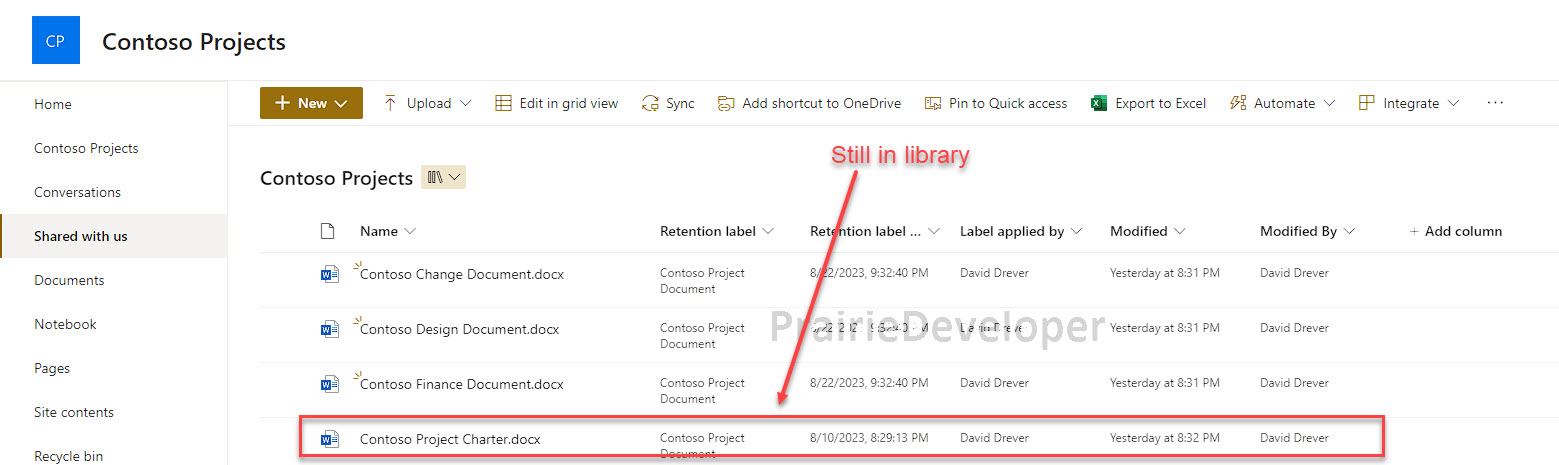The height and width of the screenshot is (465, 1559).
Task: Sort by the Name column header
Action: click(388, 231)
